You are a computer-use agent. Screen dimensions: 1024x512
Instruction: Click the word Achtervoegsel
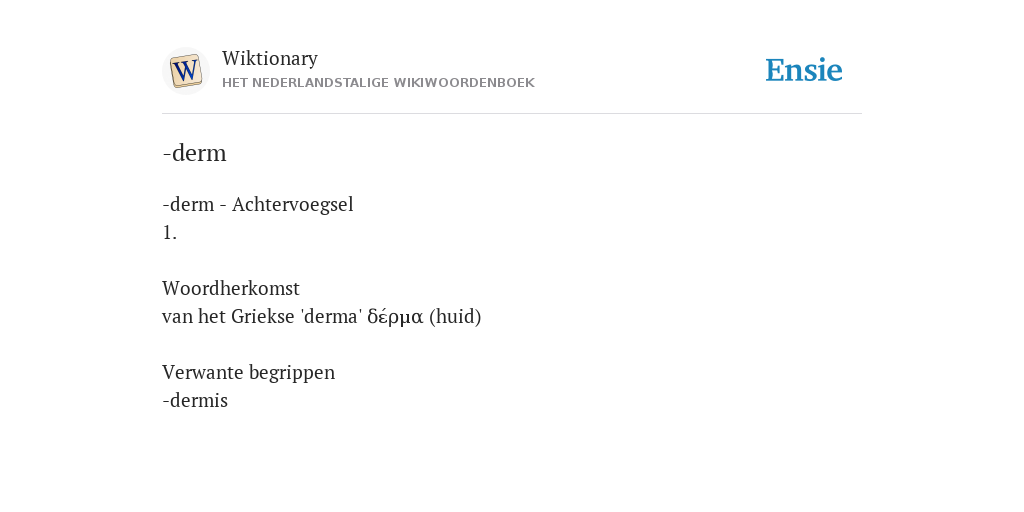click(x=293, y=204)
